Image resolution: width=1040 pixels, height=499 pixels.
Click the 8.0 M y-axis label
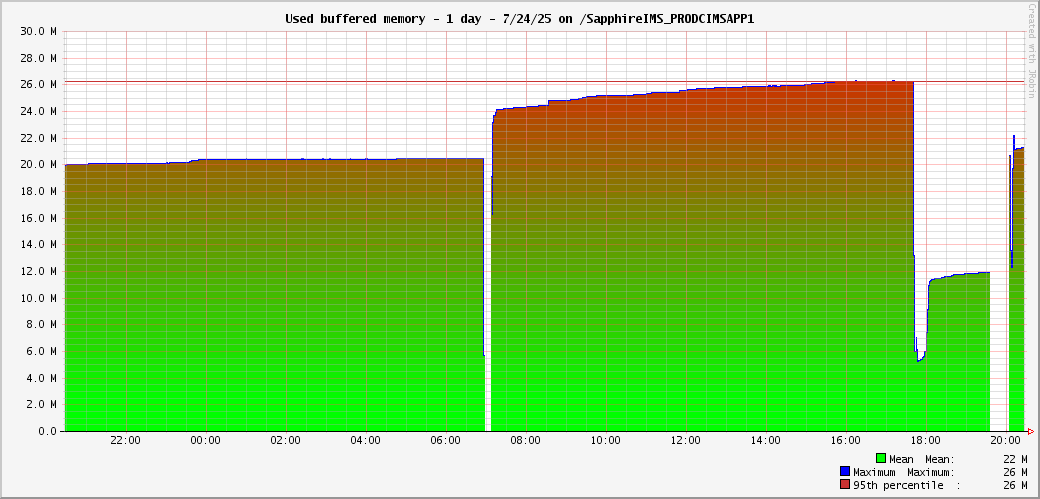pos(42,324)
